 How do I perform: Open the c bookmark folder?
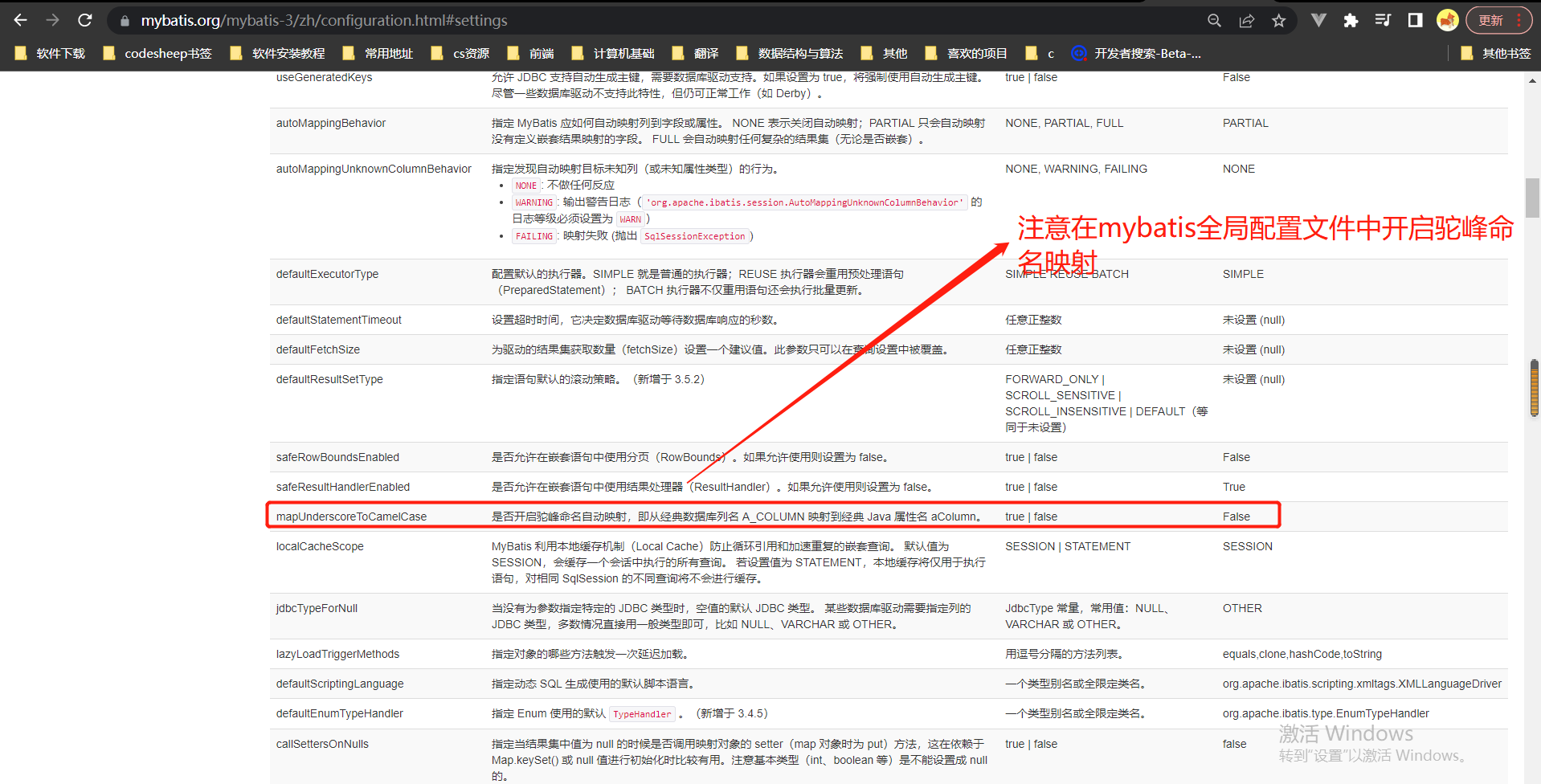[1040, 53]
